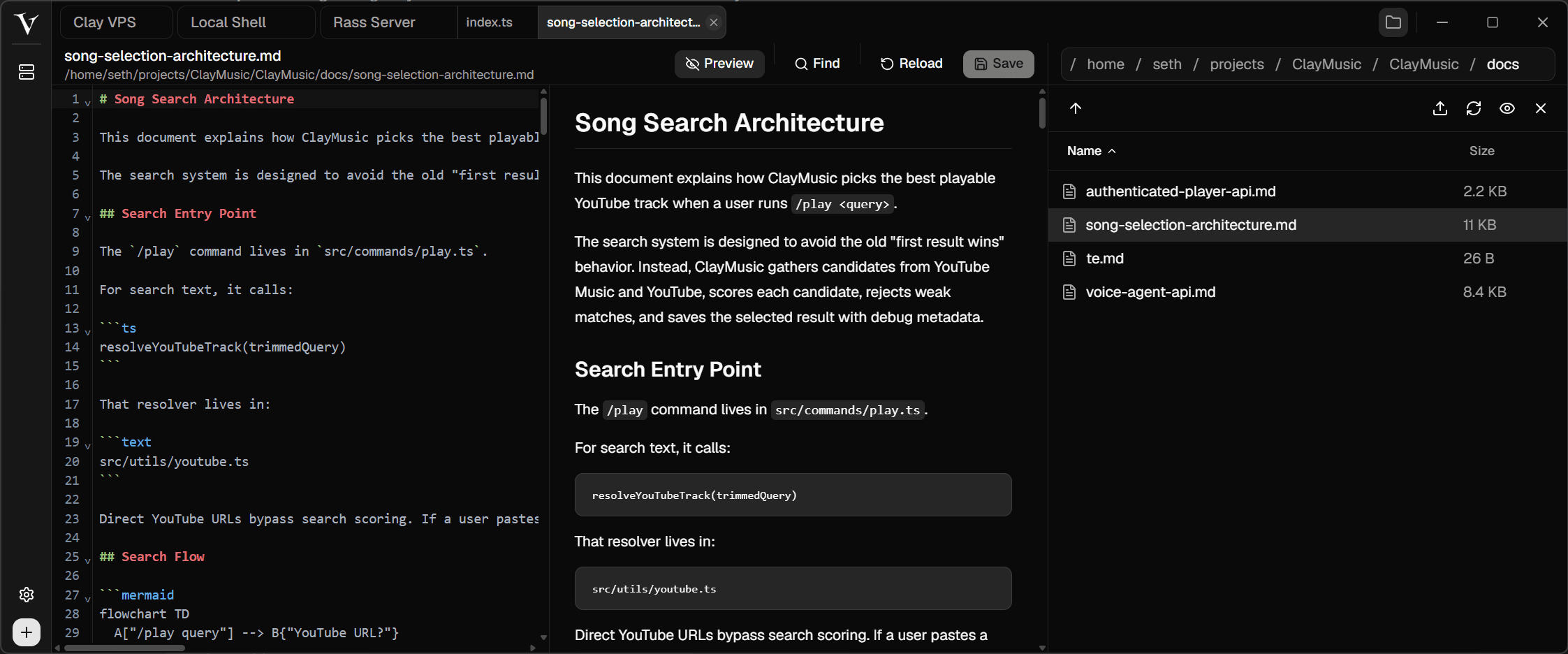The width and height of the screenshot is (1568, 654).
Task: Toggle Preview mode off
Action: pos(719,64)
